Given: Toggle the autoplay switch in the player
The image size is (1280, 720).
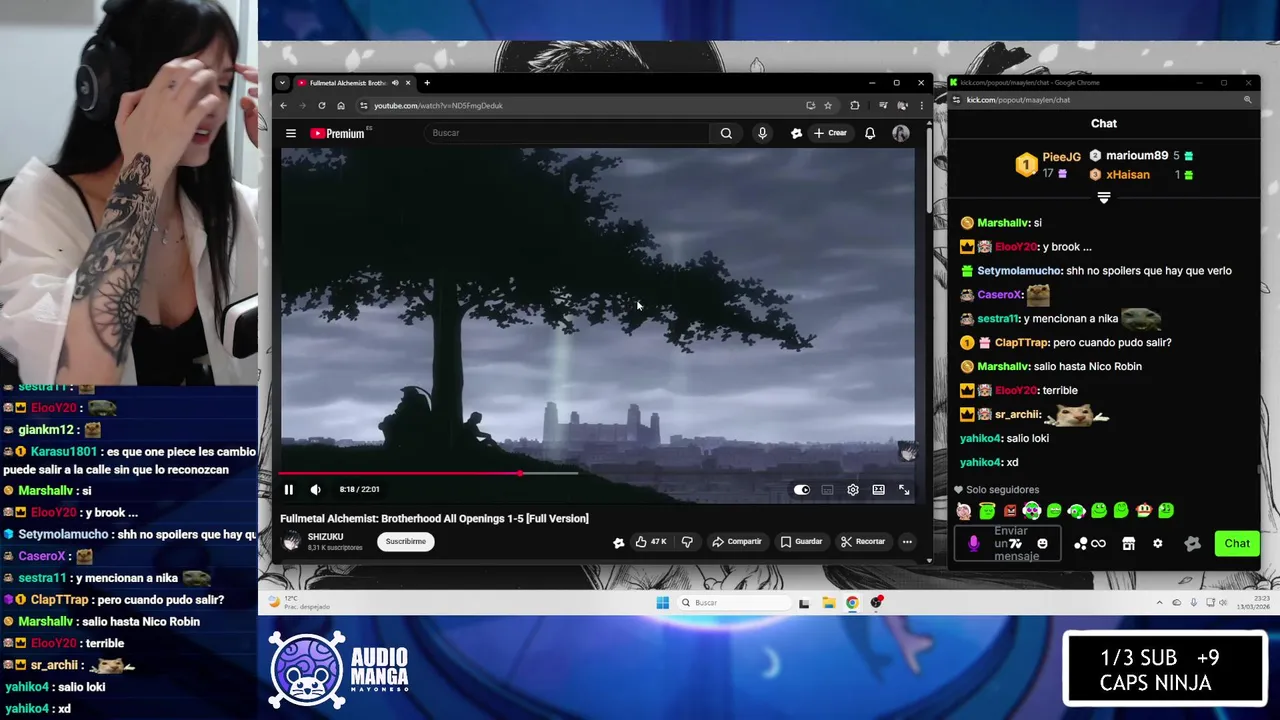Looking at the screenshot, I should (x=801, y=490).
